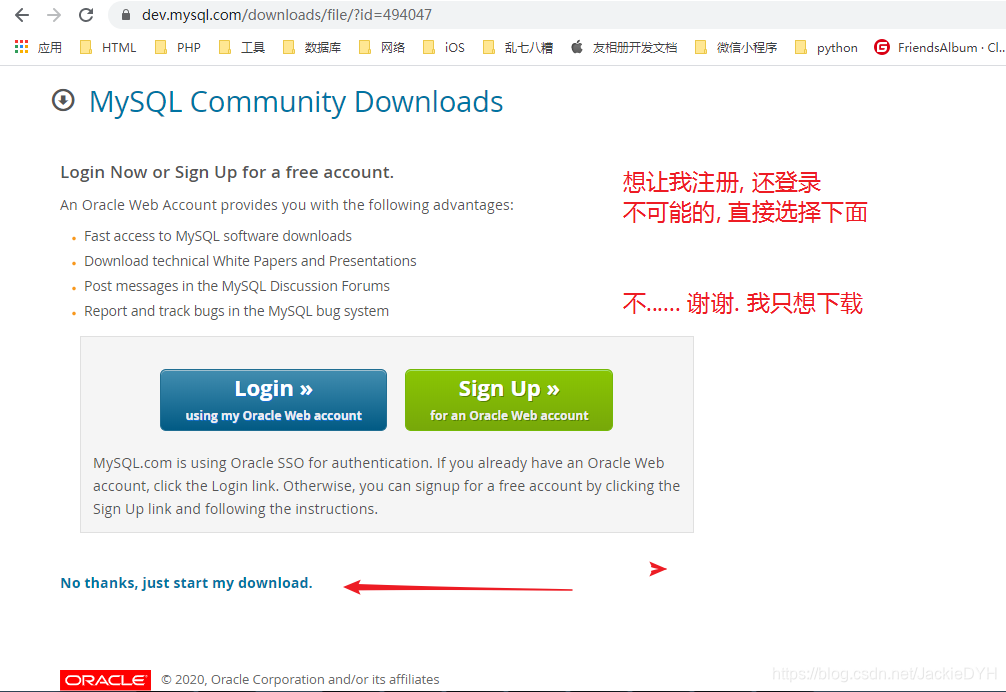Viewport: 1006px width, 692px height.
Task: Open the FriendsAlbum bookmark
Action: [x=939, y=47]
